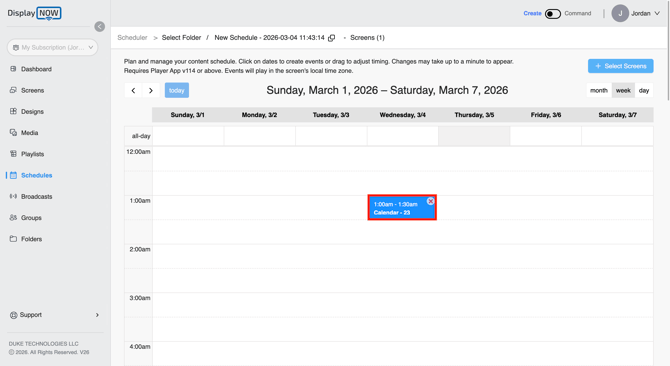Image resolution: width=670 pixels, height=366 pixels.
Task: Open the Jordan account dropdown arrow
Action: 657,13
